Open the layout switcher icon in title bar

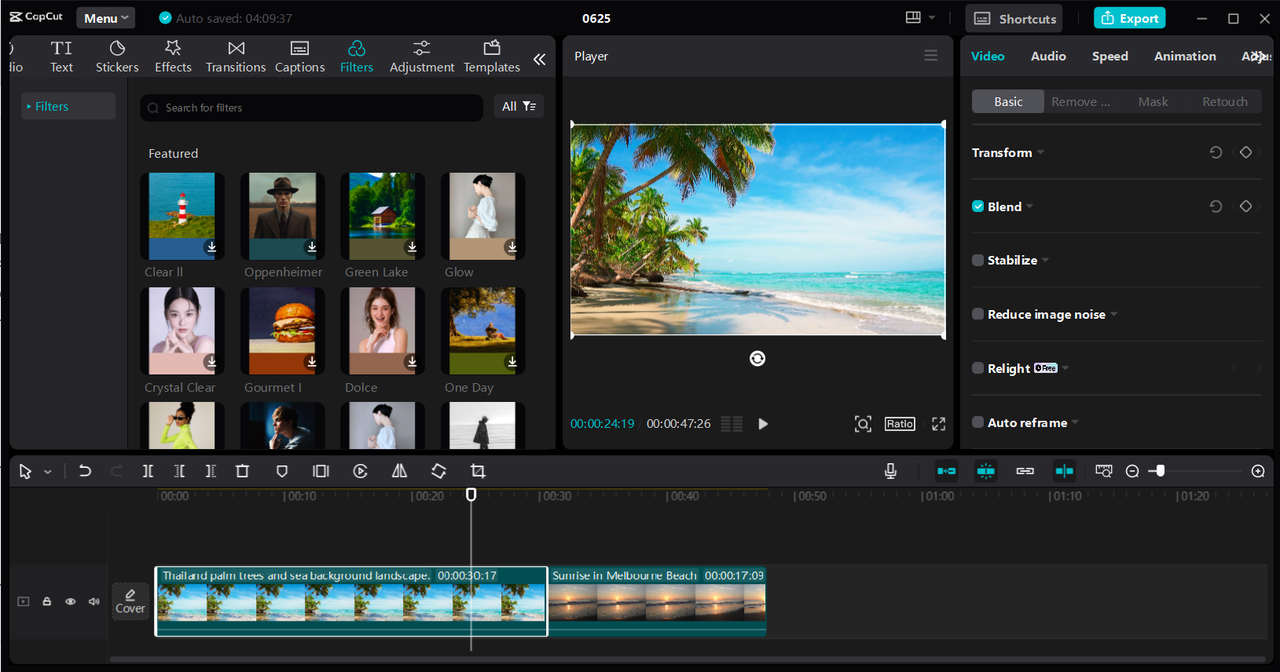click(x=912, y=18)
